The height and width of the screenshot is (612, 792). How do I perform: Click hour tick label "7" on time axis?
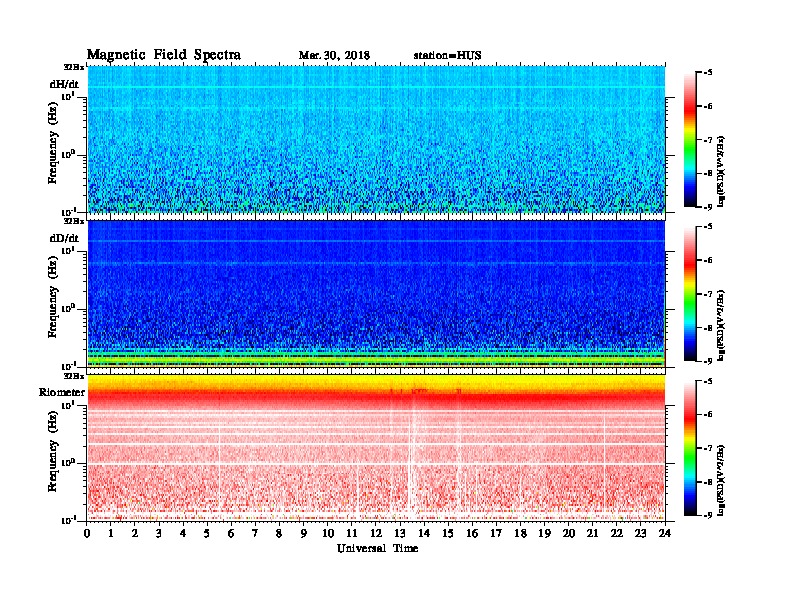[256, 533]
